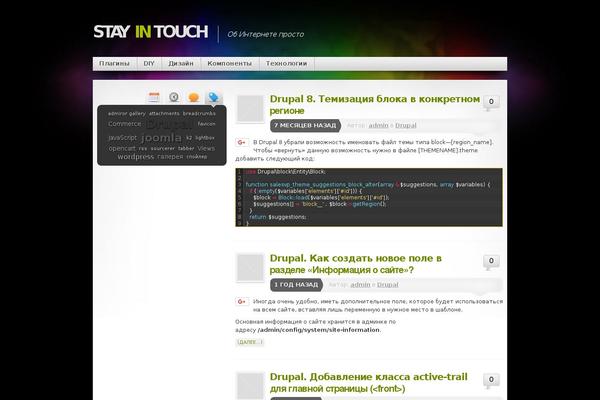Click the Об Интернете просто tagline
Viewport: 600px width, 400px height.
[x=266, y=34]
